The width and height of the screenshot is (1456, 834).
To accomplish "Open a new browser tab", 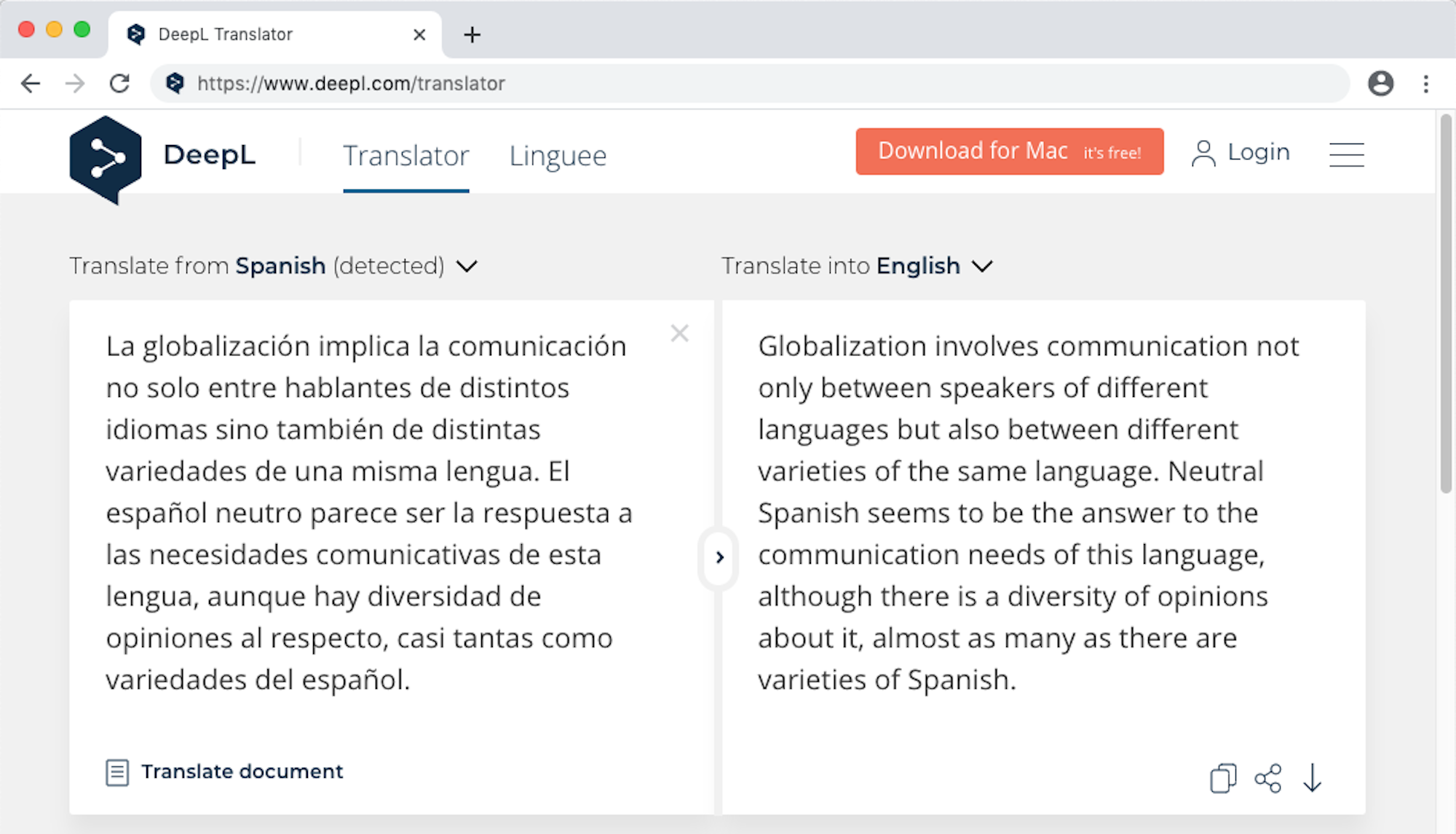I will [472, 34].
